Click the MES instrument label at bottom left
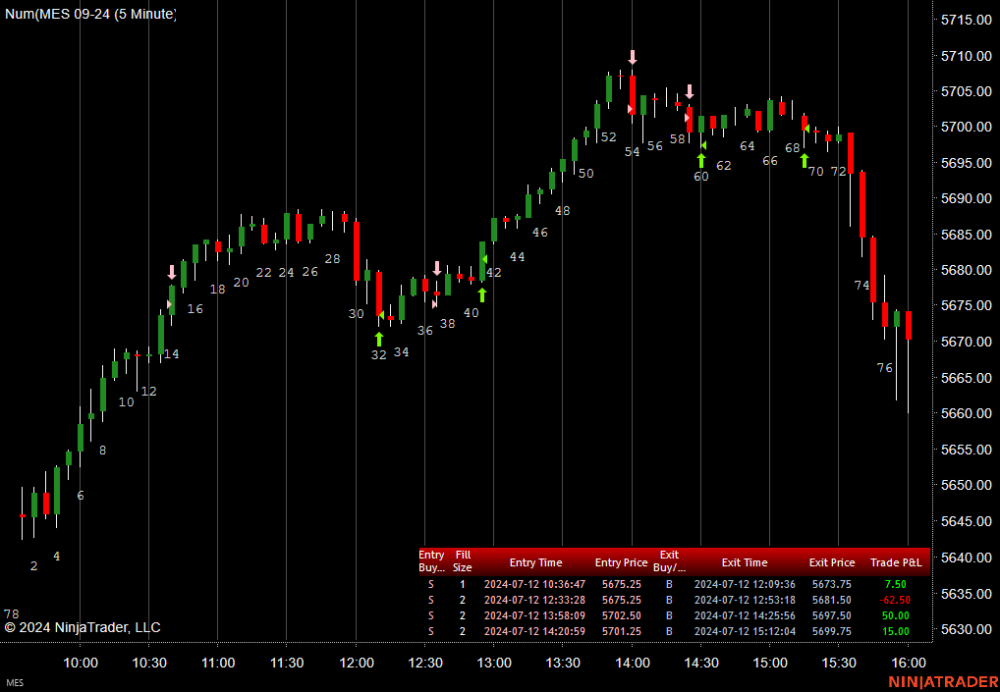This screenshot has width=1000, height=692. pos(13,683)
